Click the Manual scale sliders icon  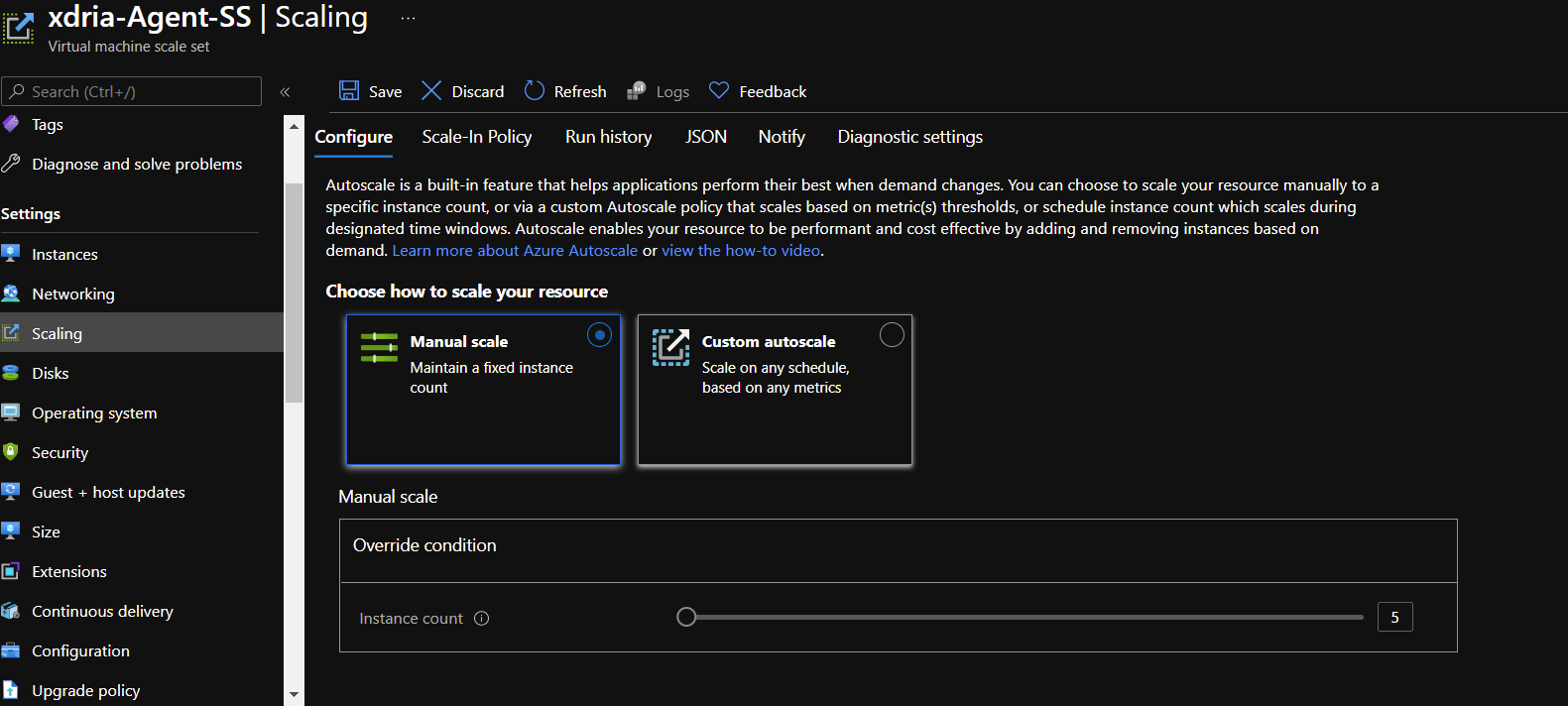(379, 348)
